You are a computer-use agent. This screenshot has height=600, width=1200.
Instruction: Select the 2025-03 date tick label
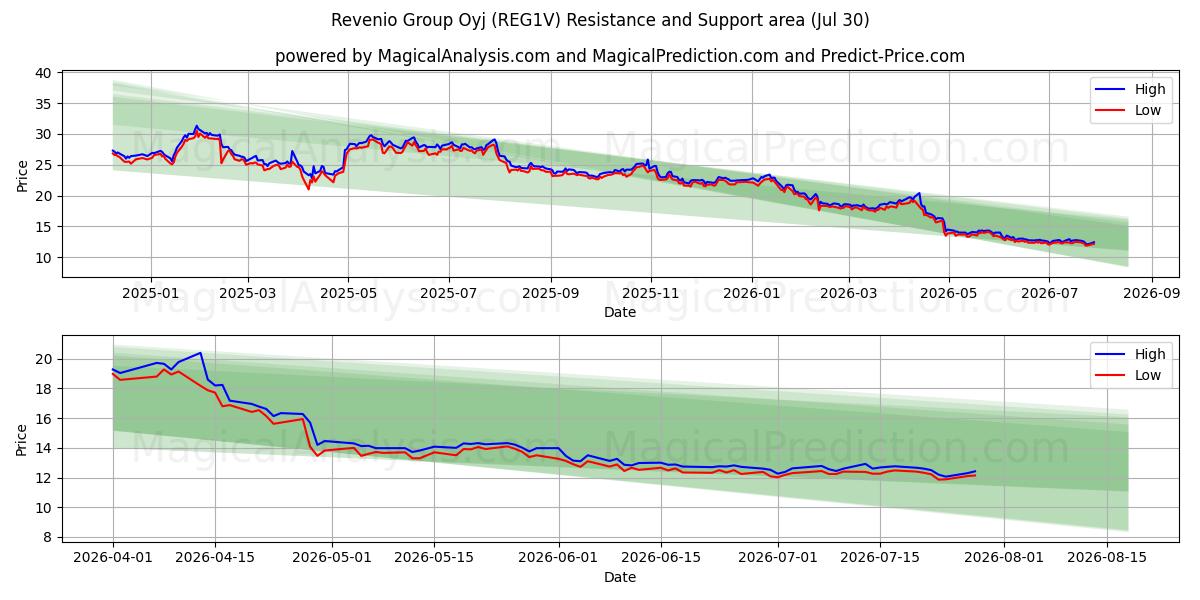tap(247, 295)
